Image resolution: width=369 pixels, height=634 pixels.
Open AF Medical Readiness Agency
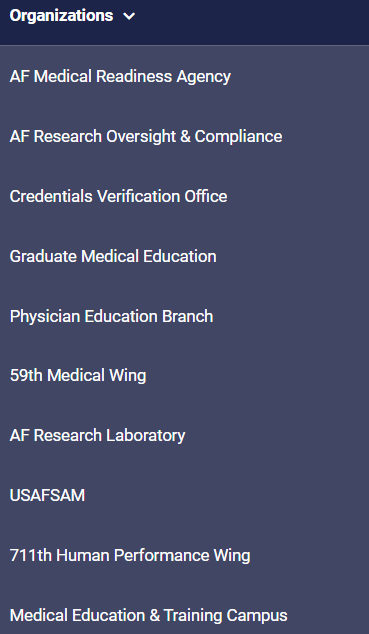click(x=120, y=76)
